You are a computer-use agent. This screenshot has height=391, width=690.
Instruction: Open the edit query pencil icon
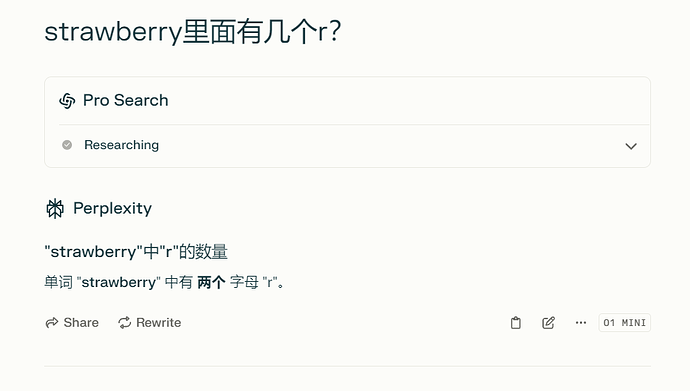[548, 323]
